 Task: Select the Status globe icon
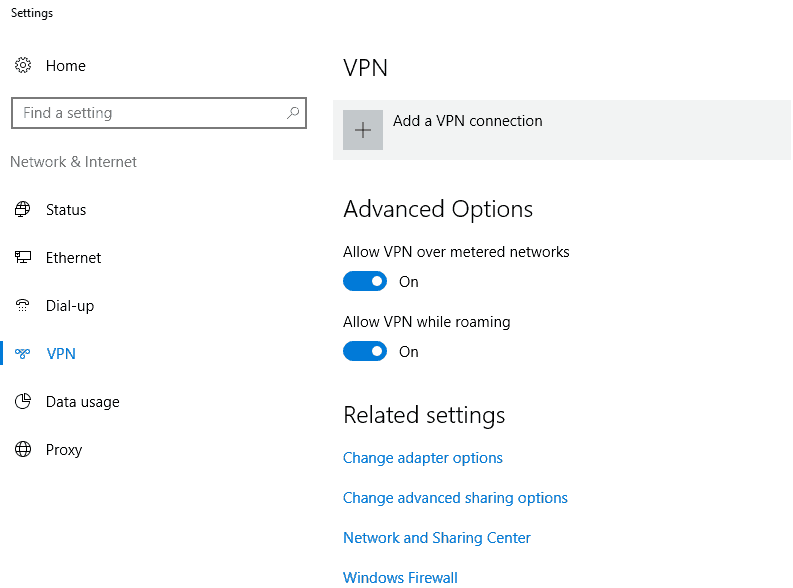(x=22, y=209)
